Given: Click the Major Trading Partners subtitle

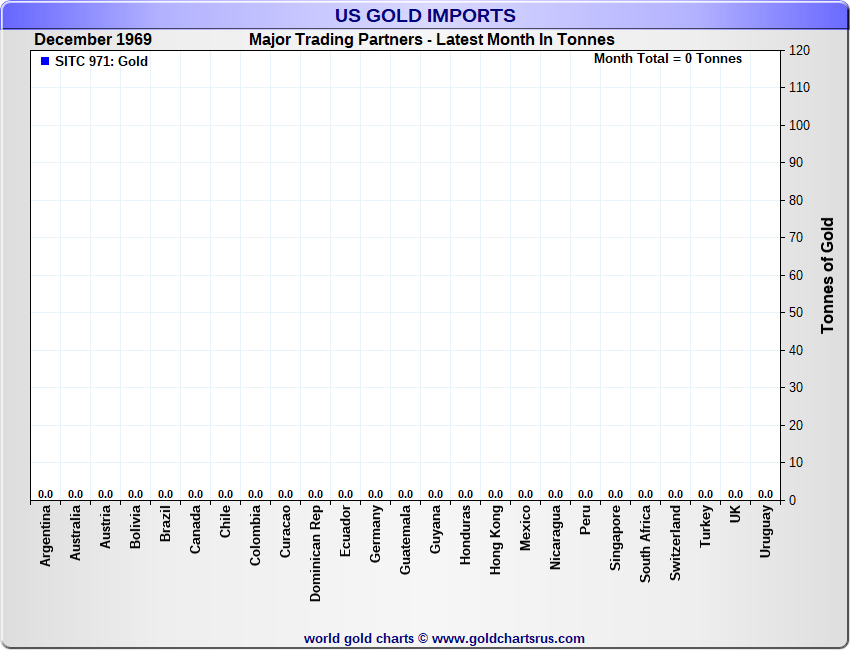Looking at the screenshot, I should point(432,40).
